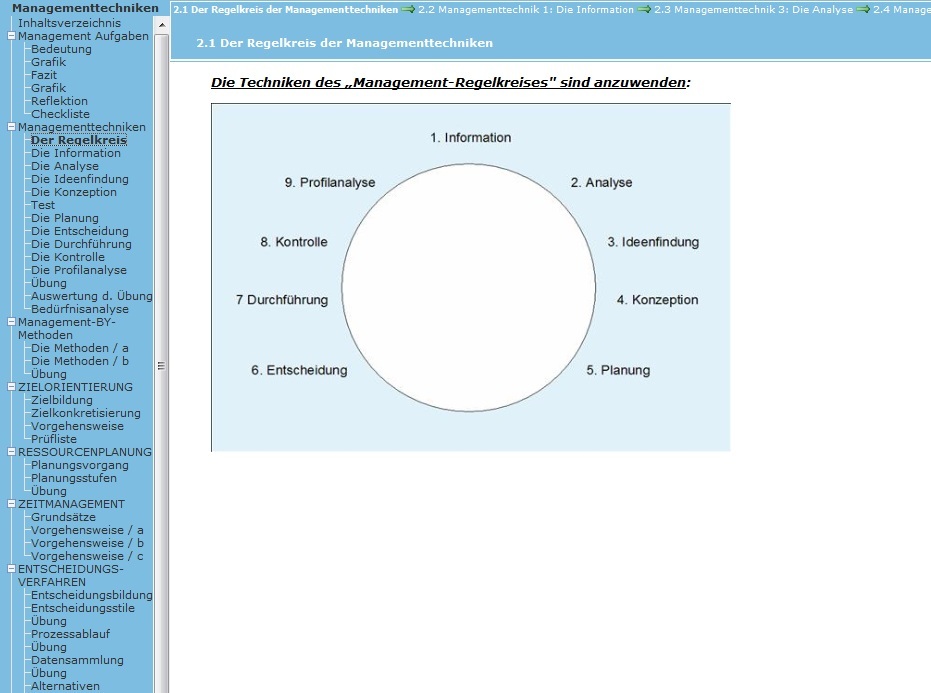The width and height of the screenshot is (931, 693).
Task: Collapse the RESSOURCENPLANUNG section
Action: pos(11,452)
